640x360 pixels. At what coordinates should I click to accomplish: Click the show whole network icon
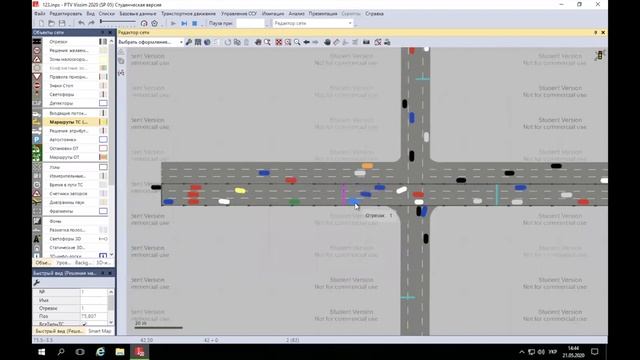[x=278, y=42]
